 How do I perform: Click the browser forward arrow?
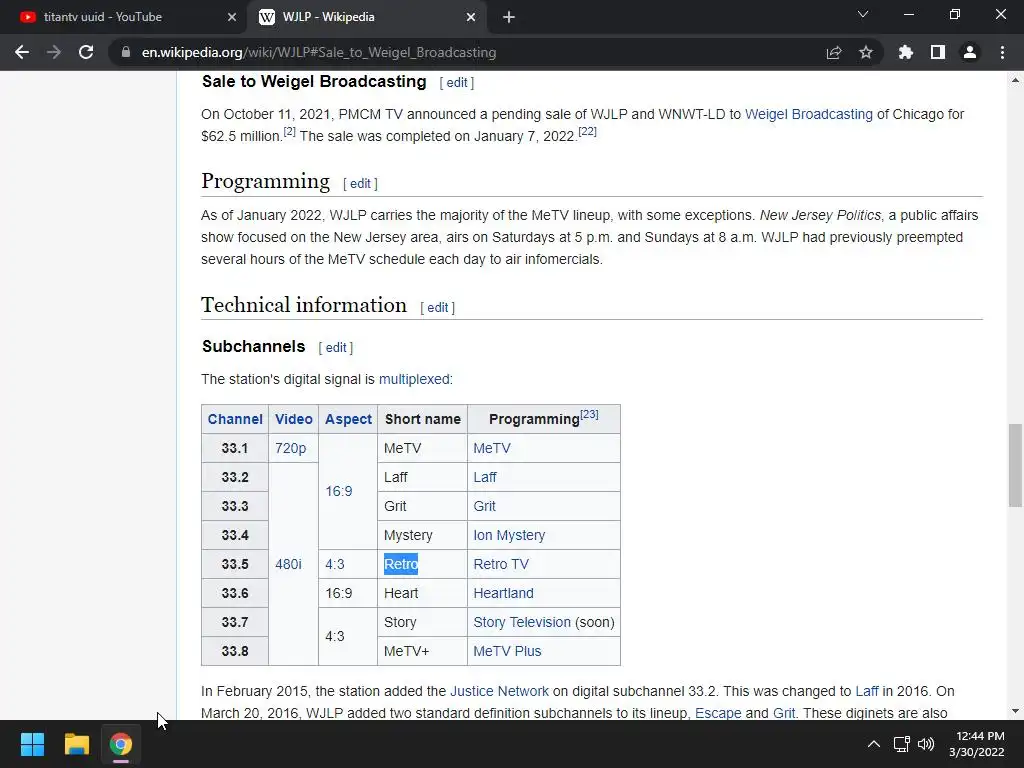coord(54,52)
